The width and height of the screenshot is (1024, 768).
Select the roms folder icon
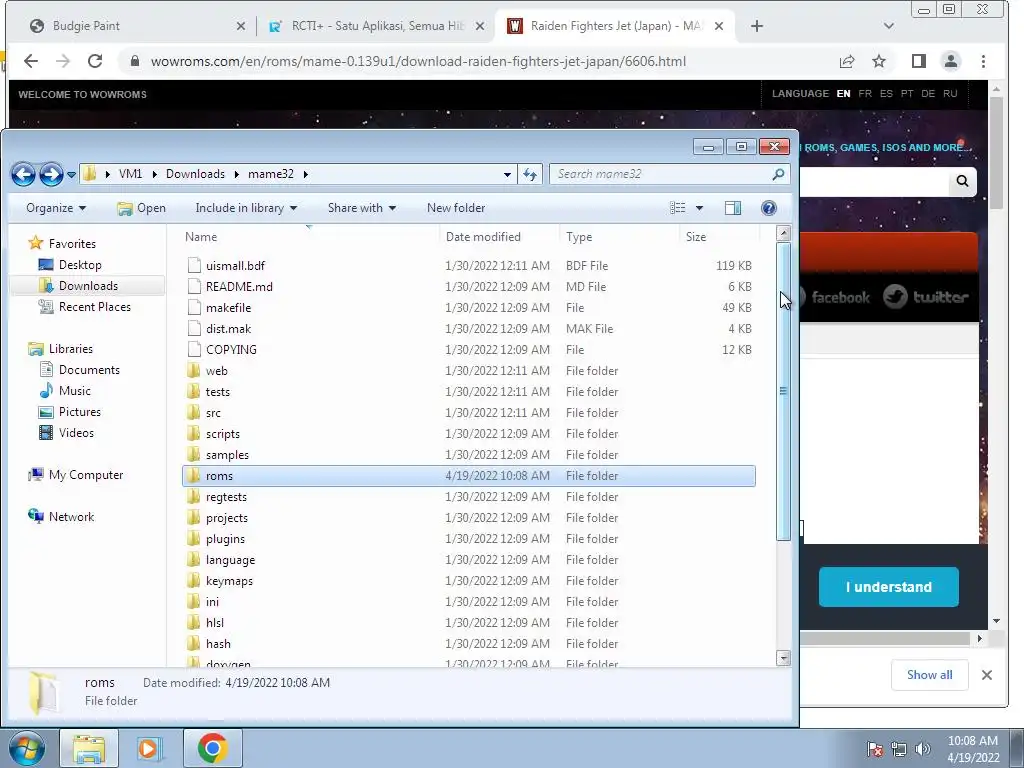(193, 475)
